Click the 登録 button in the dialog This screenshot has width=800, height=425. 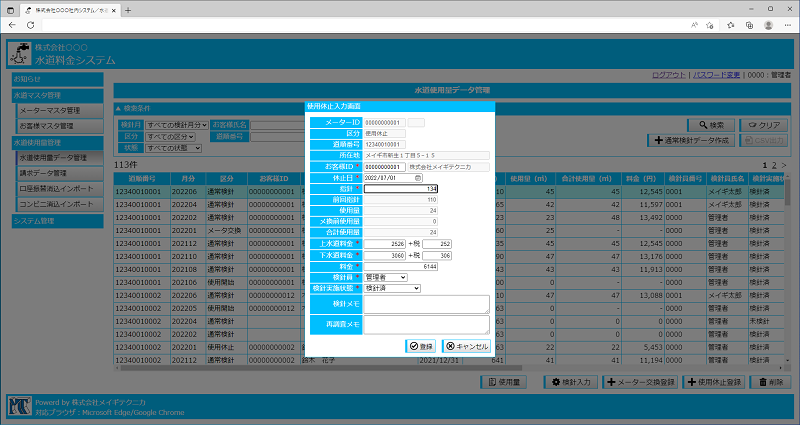tap(420, 346)
